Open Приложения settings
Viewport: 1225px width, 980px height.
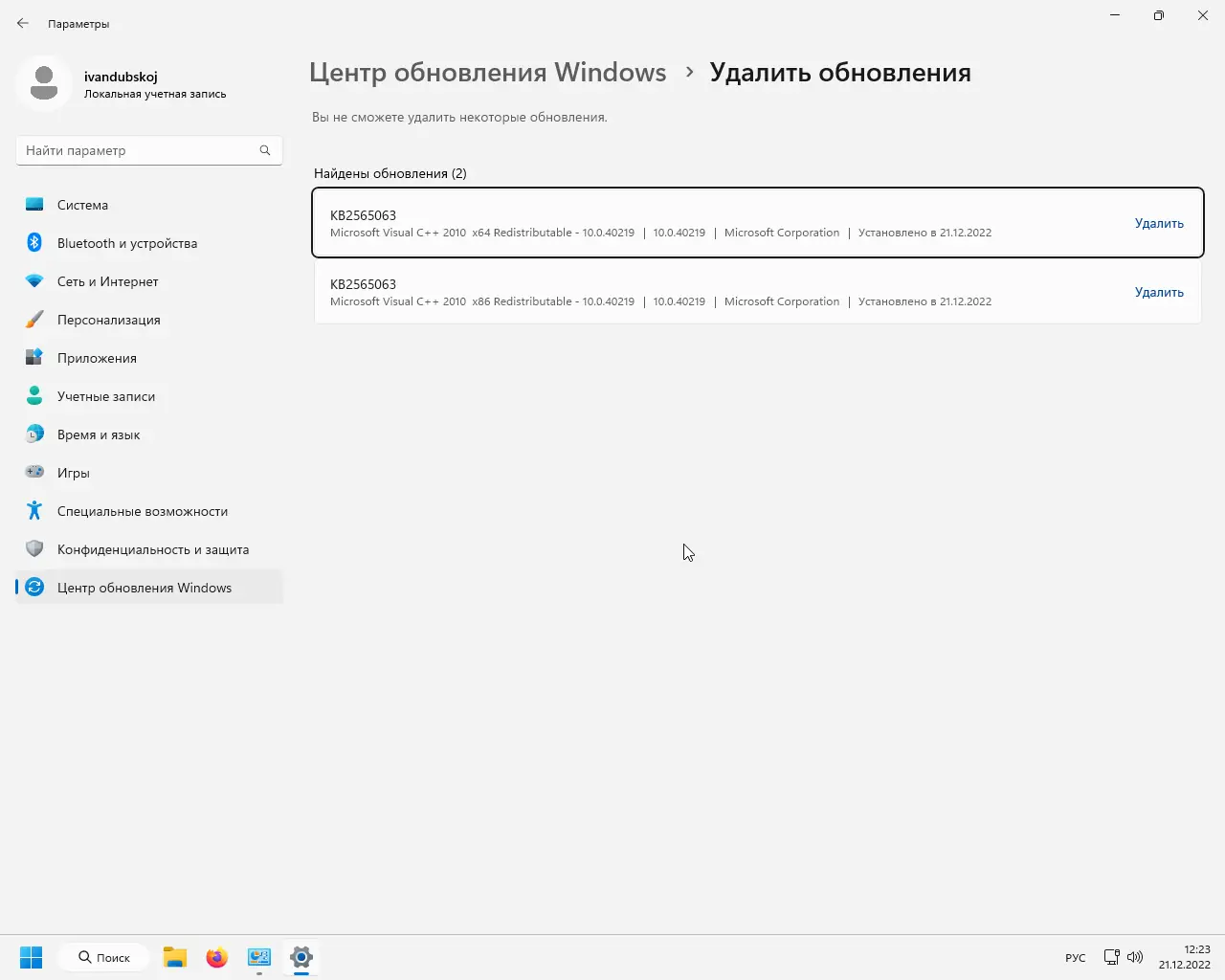point(149,358)
